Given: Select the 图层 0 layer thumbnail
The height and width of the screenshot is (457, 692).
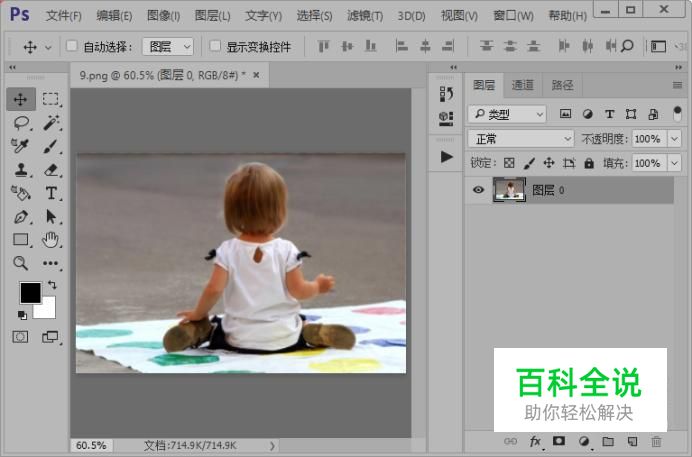Looking at the screenshot, I should click(509, 190).
